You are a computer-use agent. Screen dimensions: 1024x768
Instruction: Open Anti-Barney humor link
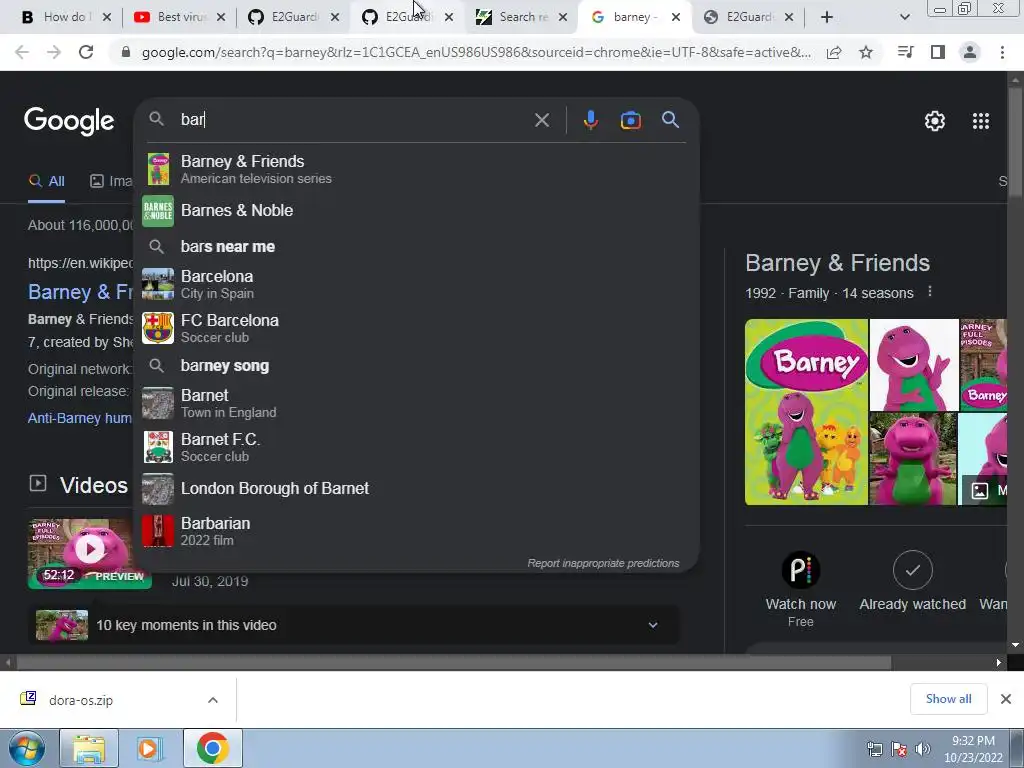tap(80, 418)
